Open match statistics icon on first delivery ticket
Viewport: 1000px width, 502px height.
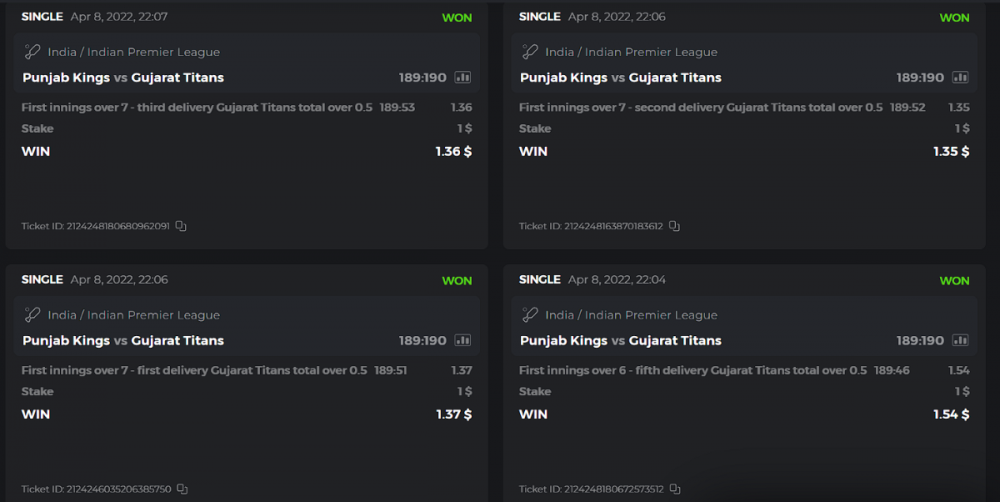463,340
